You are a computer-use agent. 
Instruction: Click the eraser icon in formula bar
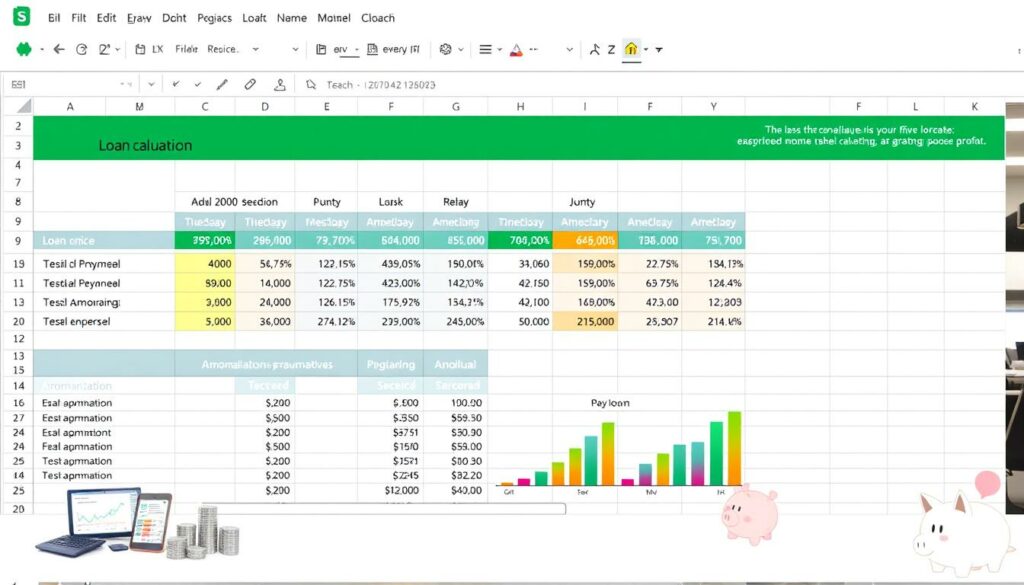click(250, 84)
